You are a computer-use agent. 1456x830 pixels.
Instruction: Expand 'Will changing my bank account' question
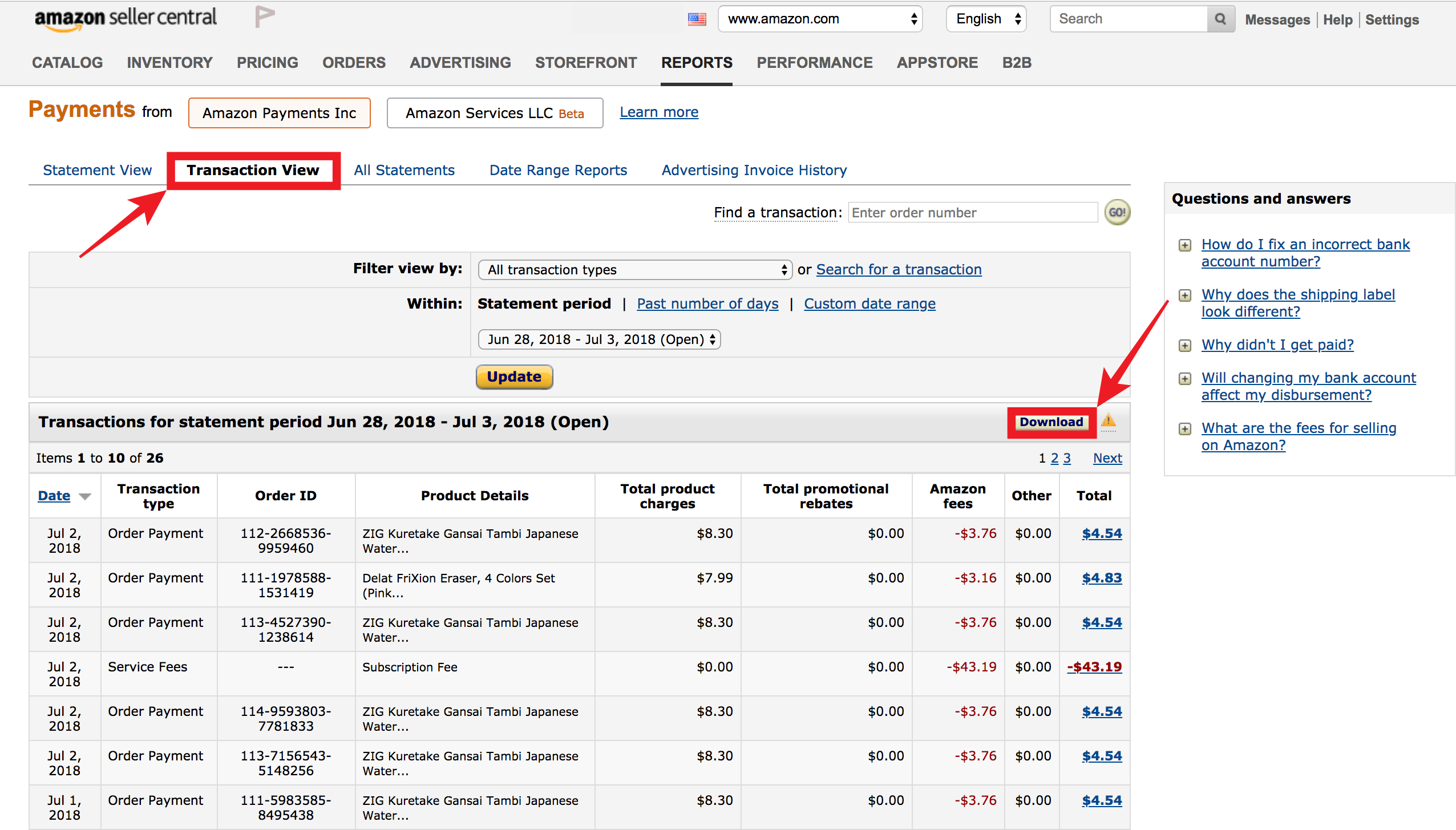point(1185,379)
